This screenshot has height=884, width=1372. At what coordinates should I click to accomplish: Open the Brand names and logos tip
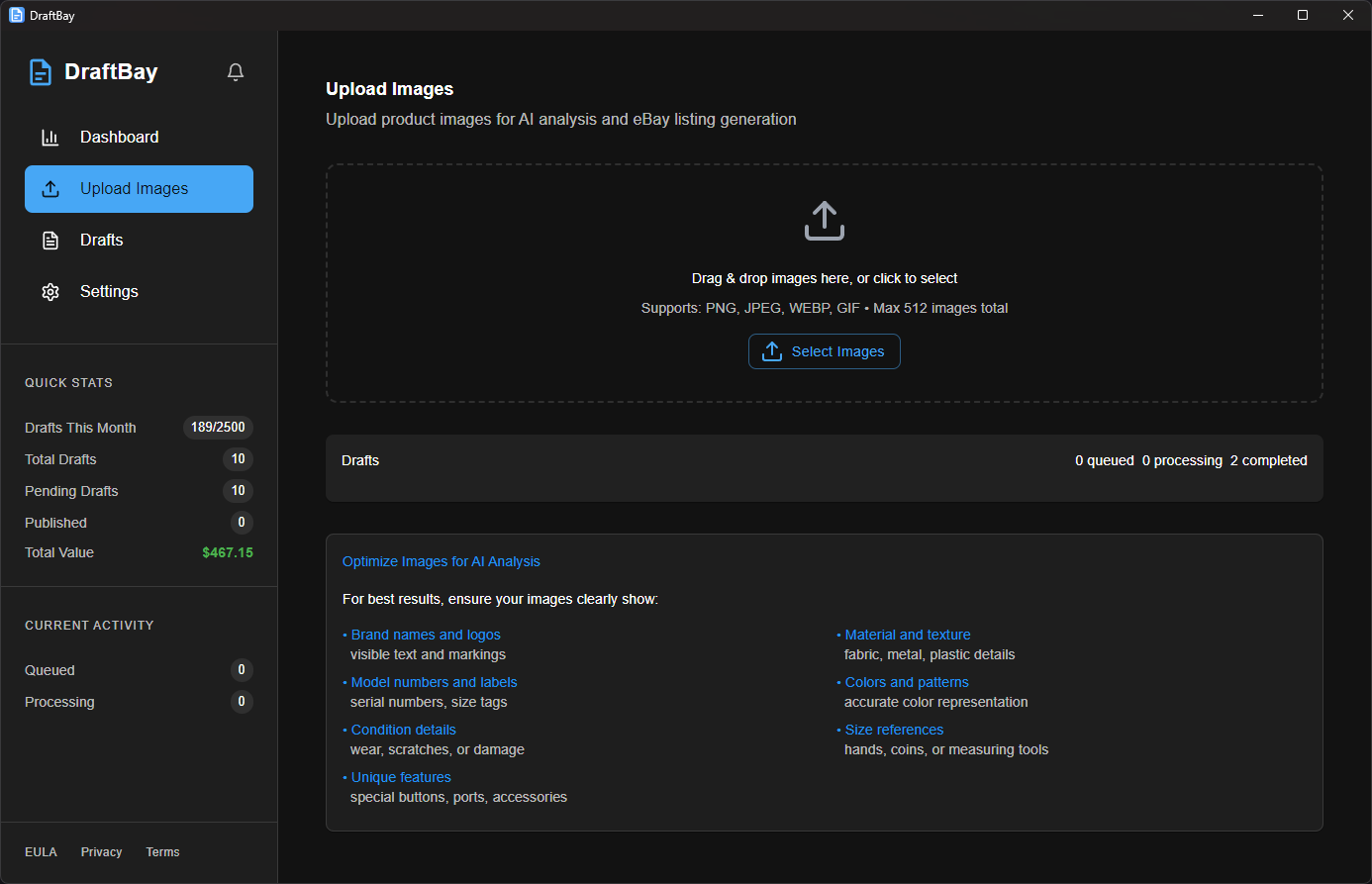tap(426, 635)
